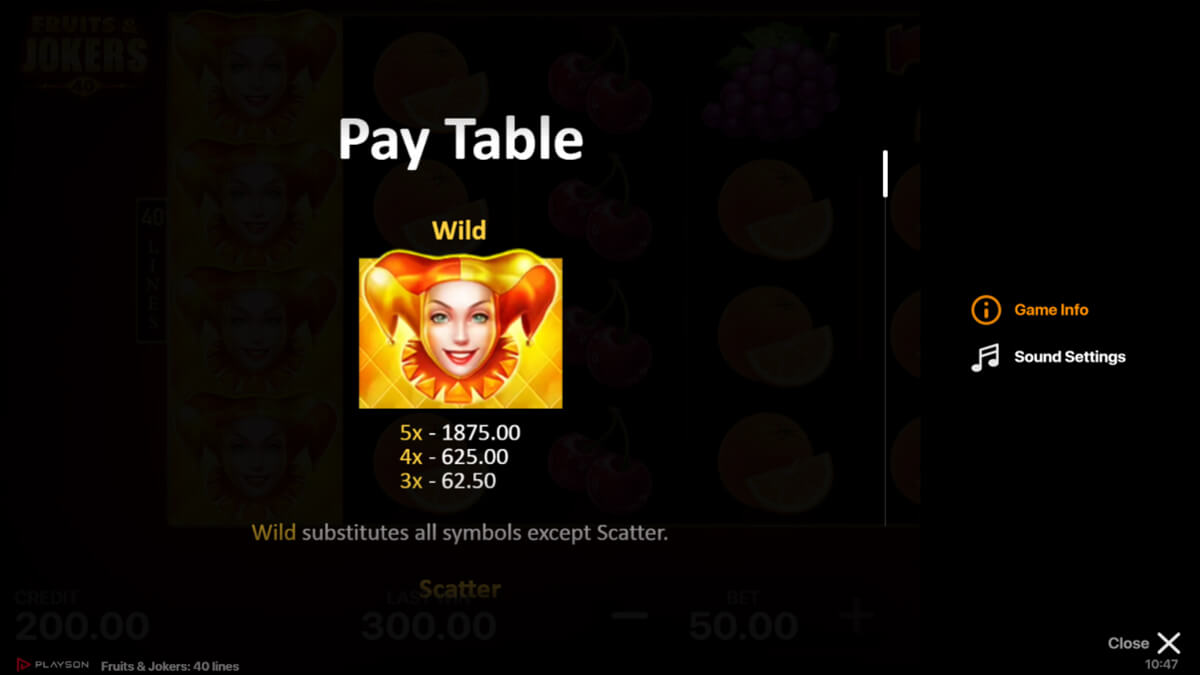The height and width of the screenshot is (675, 1200).
Task: Click the Close text label
Action: (x=1128, y=643)
